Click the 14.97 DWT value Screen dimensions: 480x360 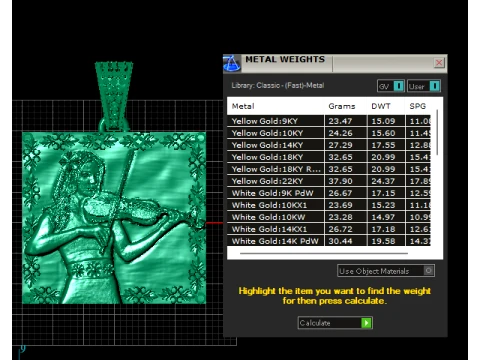[x=383, y=217]
